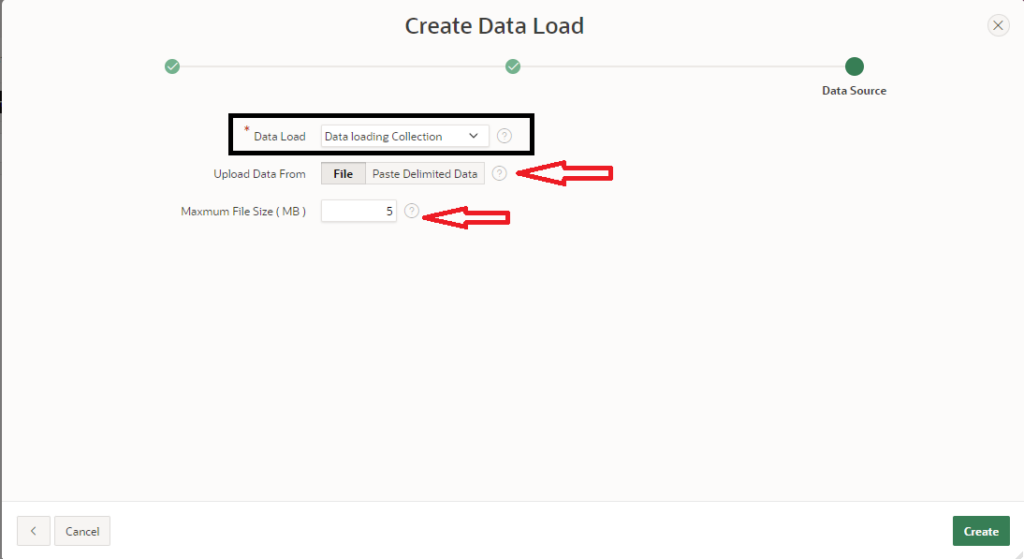Select the current Data Source step circle

[854, 67]
